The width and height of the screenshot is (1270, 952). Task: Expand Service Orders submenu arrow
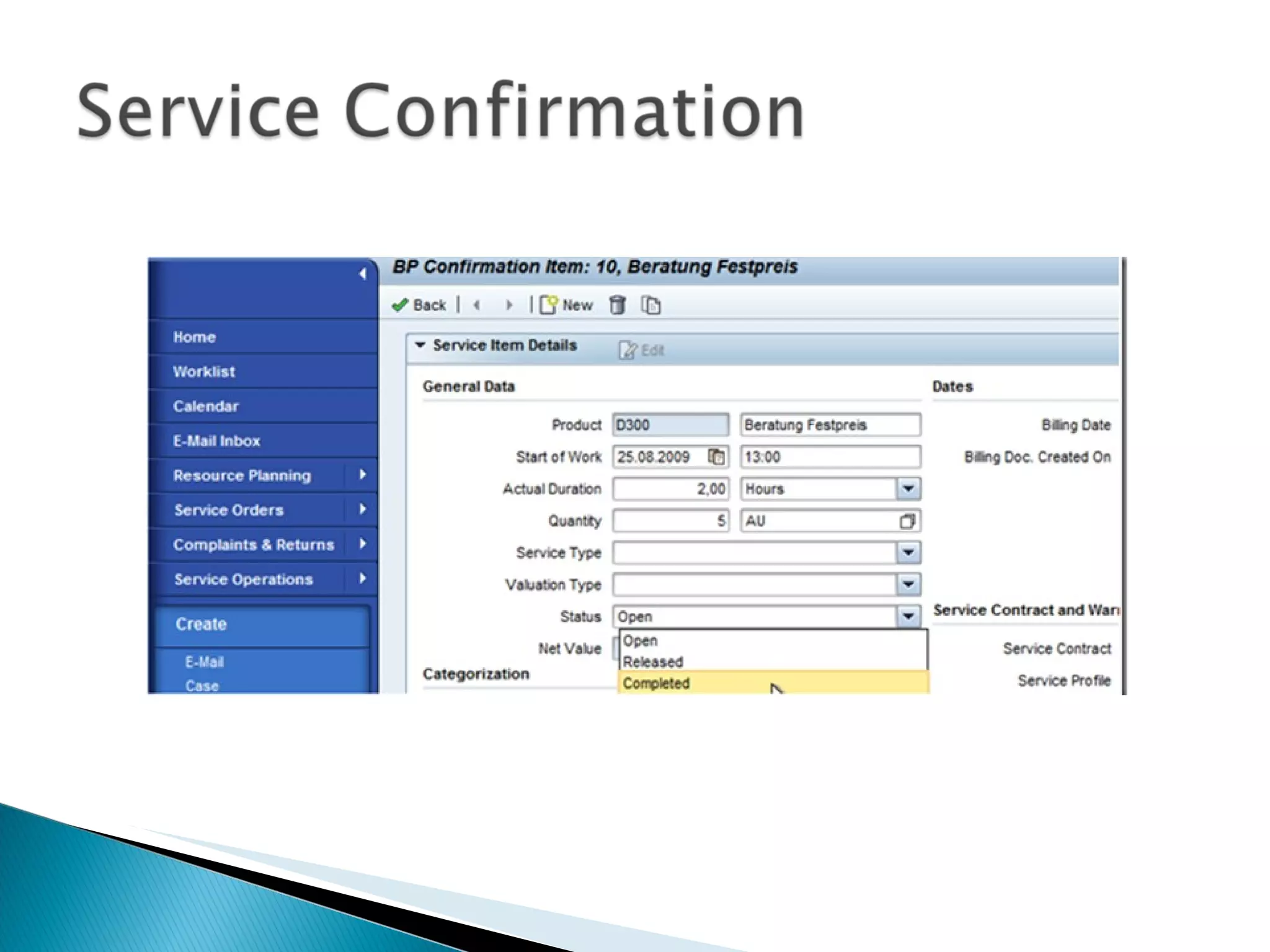point(363,509)
